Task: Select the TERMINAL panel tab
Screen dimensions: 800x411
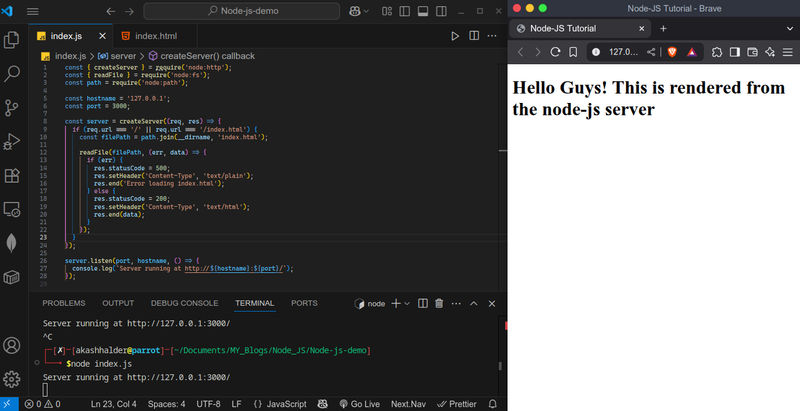Action: tap(255, 303)
